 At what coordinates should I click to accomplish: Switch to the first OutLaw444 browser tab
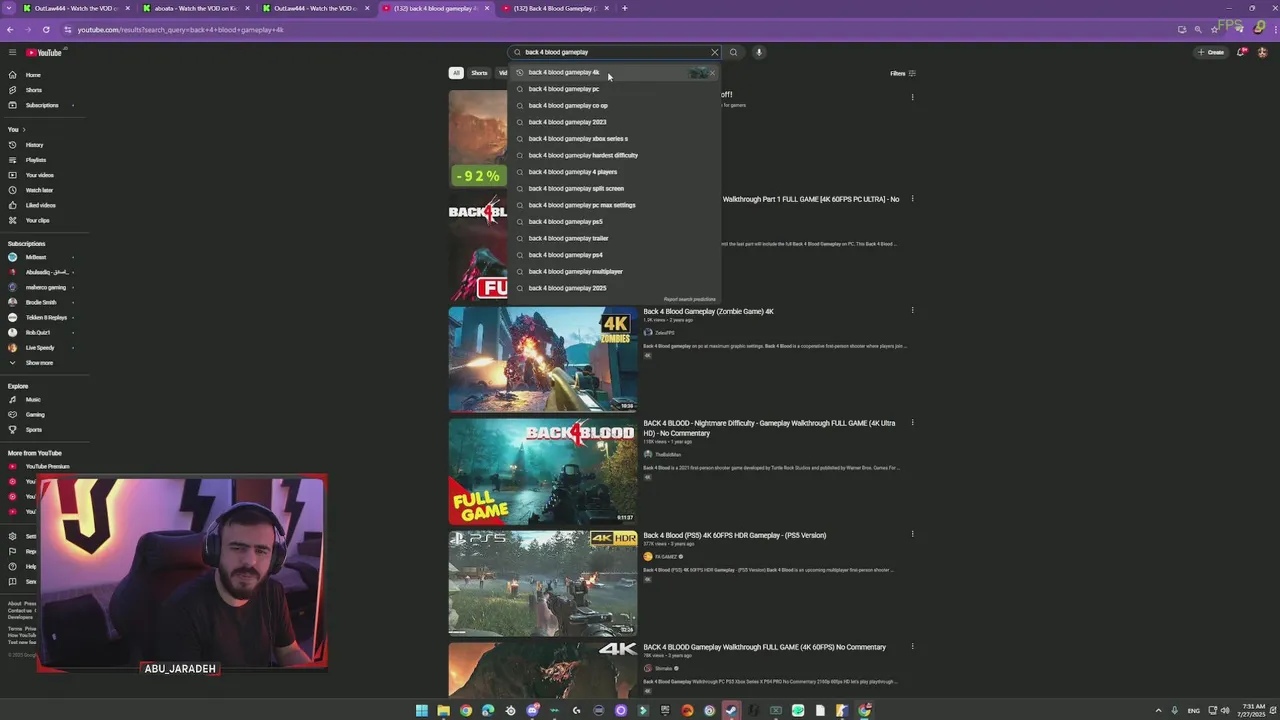pyautogui.click(x=75, y=8)
